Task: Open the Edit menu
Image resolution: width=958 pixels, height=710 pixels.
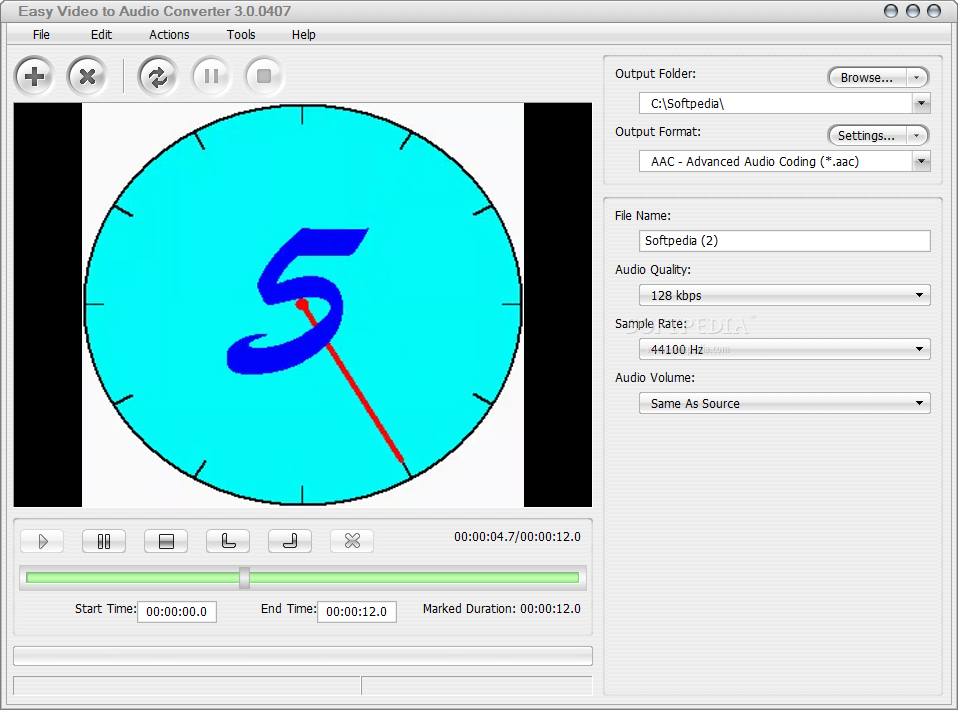Action: tap(101, 35)
